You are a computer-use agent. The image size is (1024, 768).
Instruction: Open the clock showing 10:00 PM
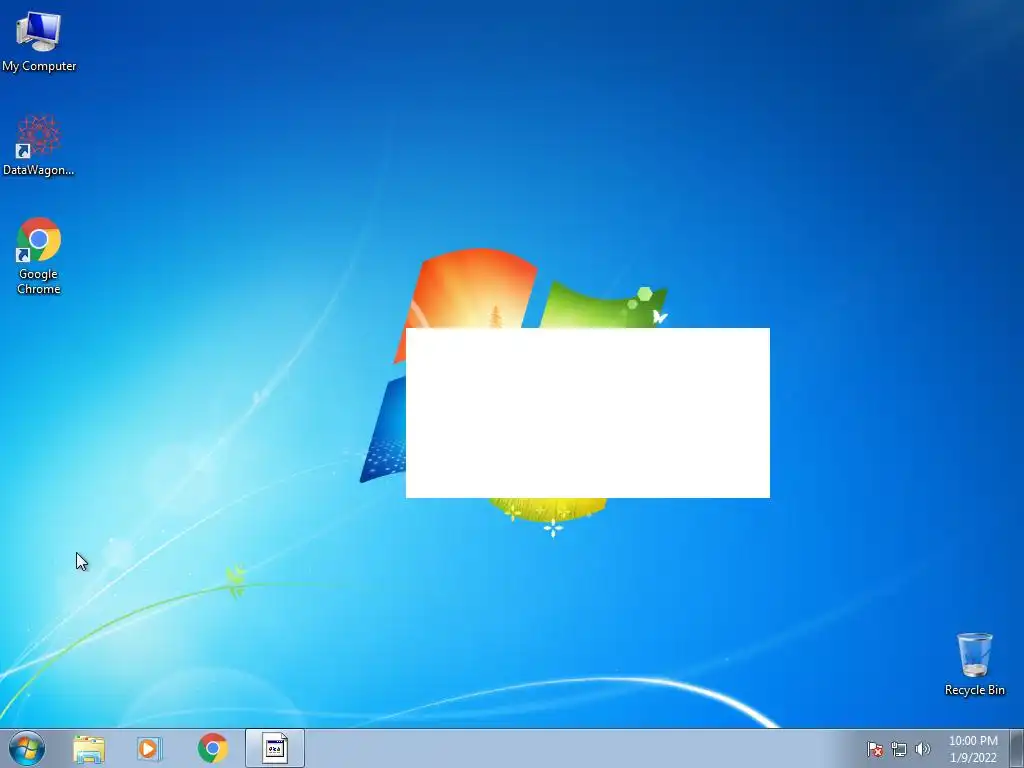[x=973, y=749]
